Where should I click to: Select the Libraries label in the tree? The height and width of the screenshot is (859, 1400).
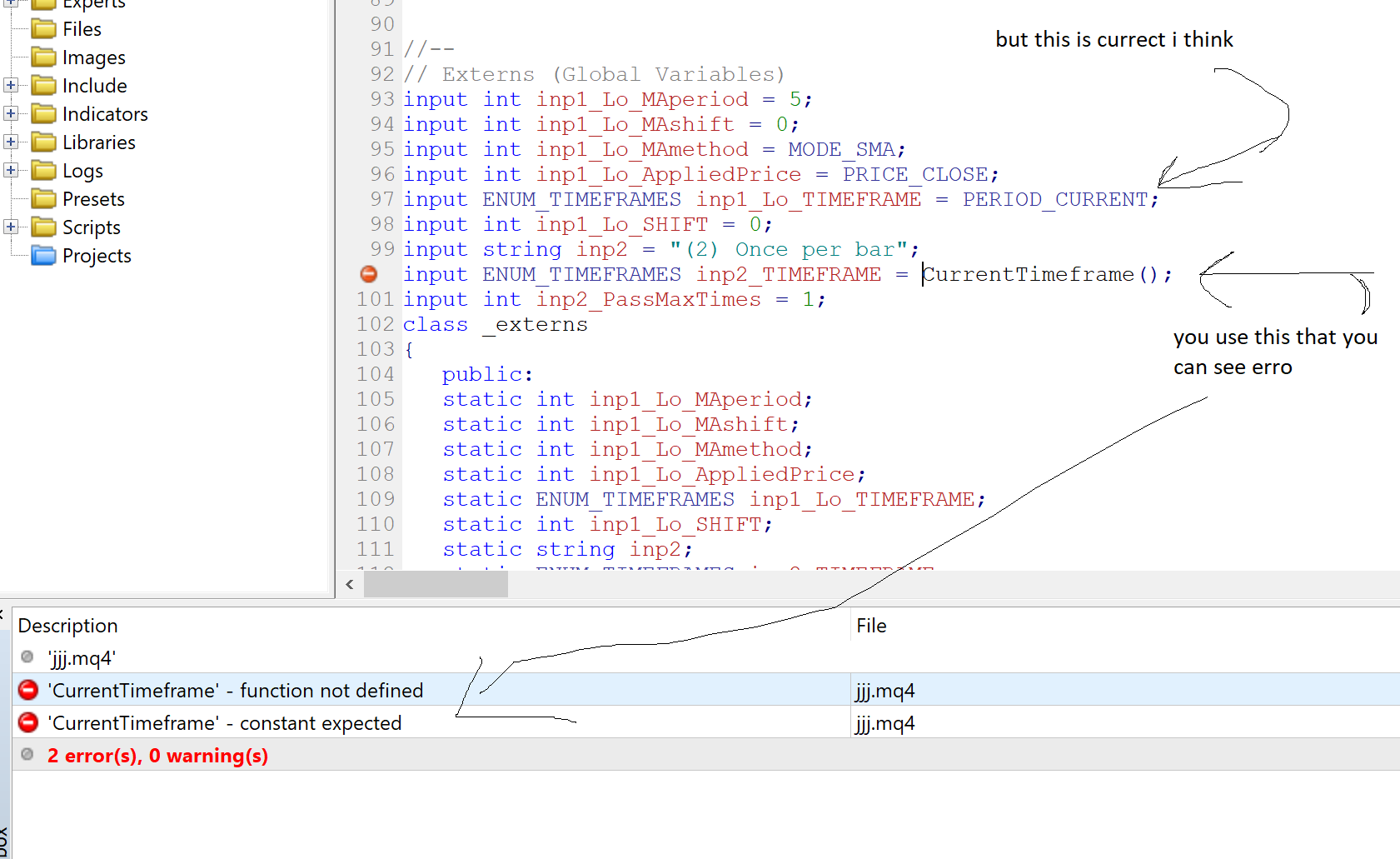[x=99, y=142]
